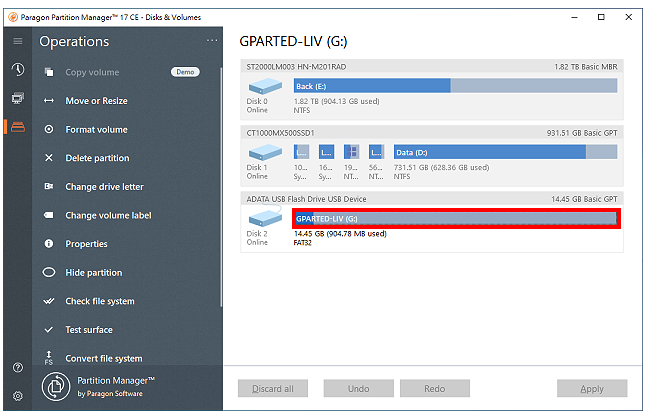651x418 pixels.
Task: Click '731.51 GB (628.36 GB used)' text
Action: pyautogui.click(x=441, y=168)
